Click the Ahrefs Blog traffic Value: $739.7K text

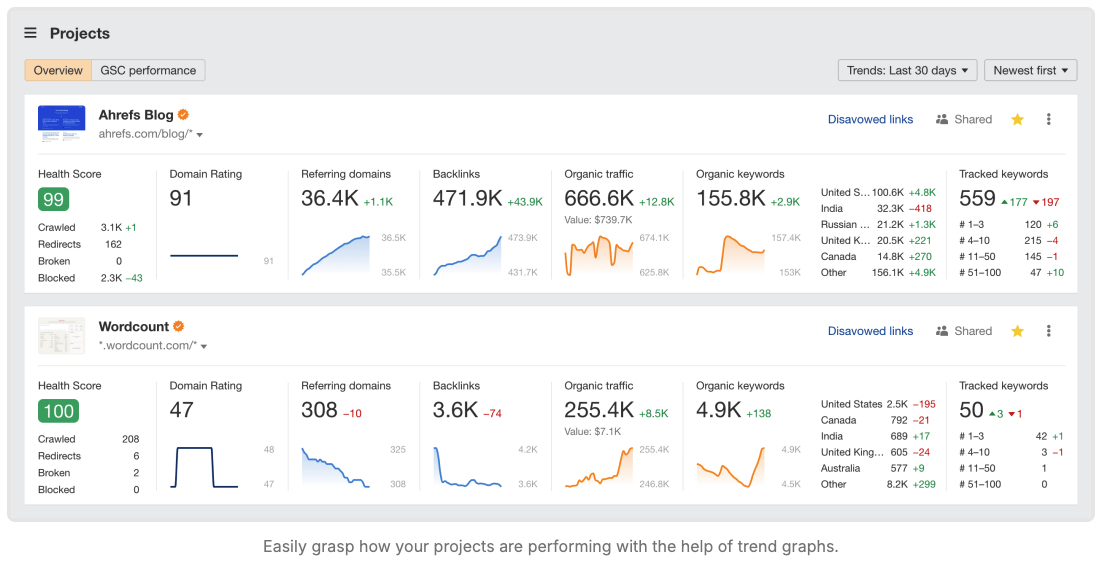pos(598,220)
